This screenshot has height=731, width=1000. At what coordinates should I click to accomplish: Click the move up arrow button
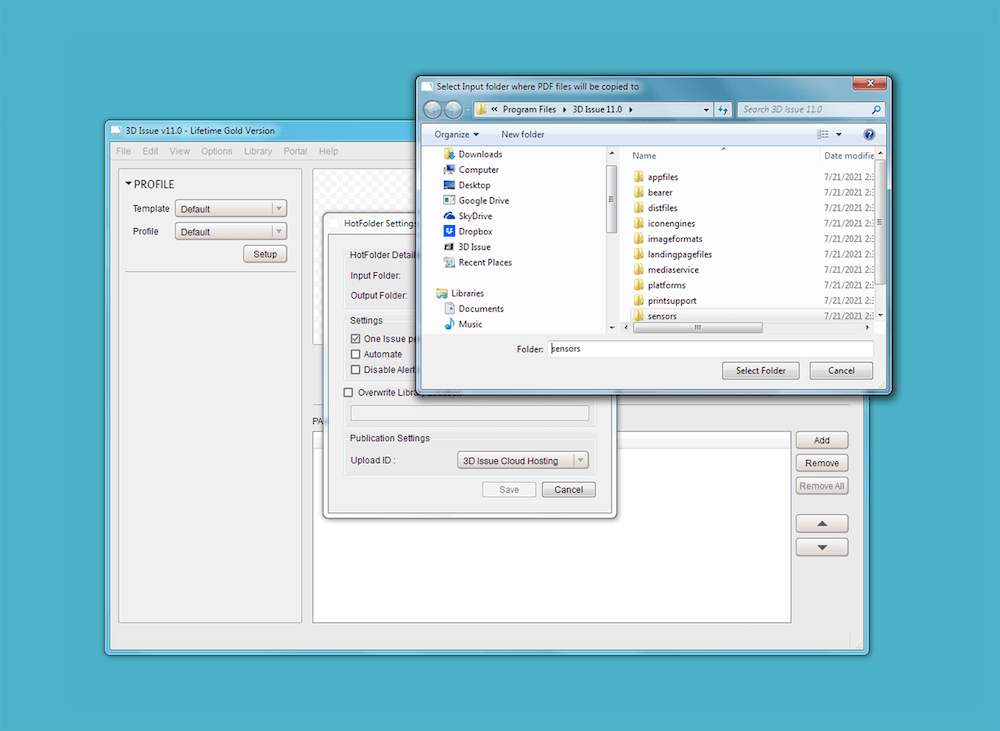pos(822,524)
